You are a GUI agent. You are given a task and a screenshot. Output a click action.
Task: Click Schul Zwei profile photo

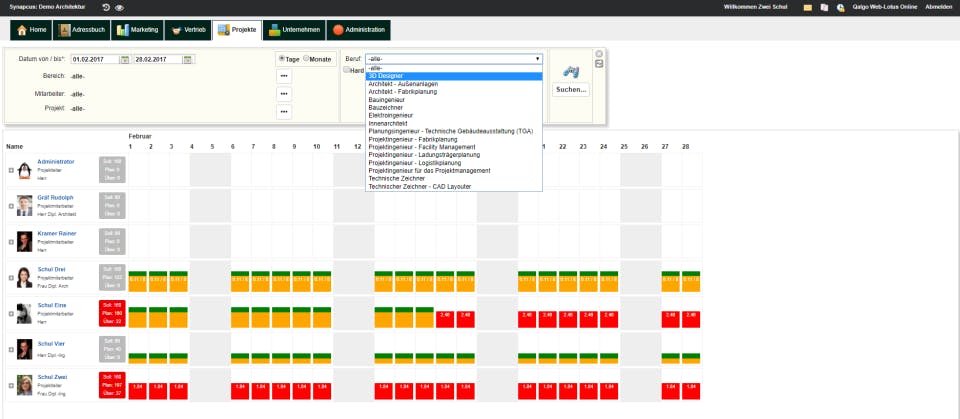24,385
